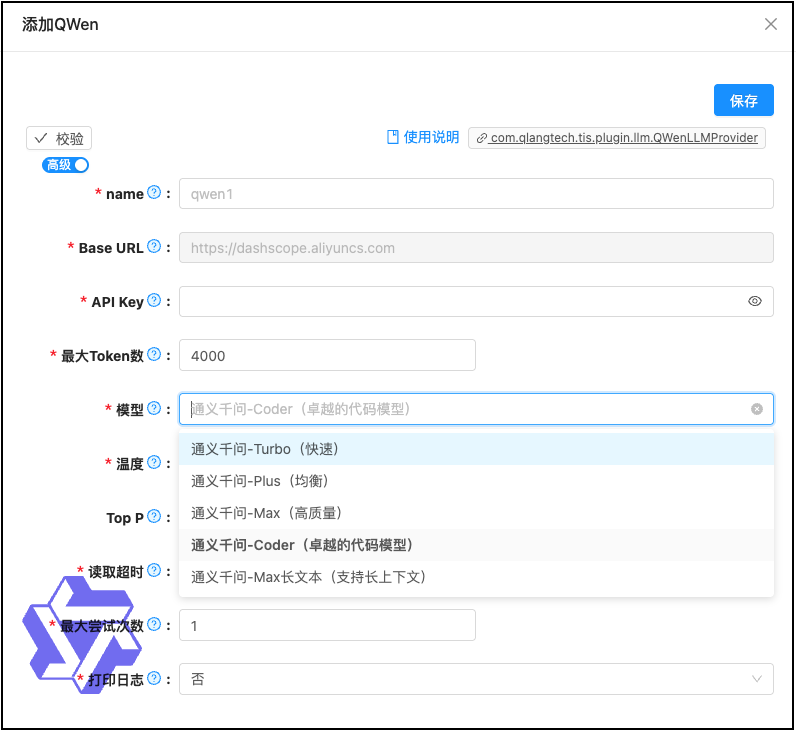Click the 最大Token数 input field
Image resolution: width=796 pixels, height=732 pixels.
[327, 355]
